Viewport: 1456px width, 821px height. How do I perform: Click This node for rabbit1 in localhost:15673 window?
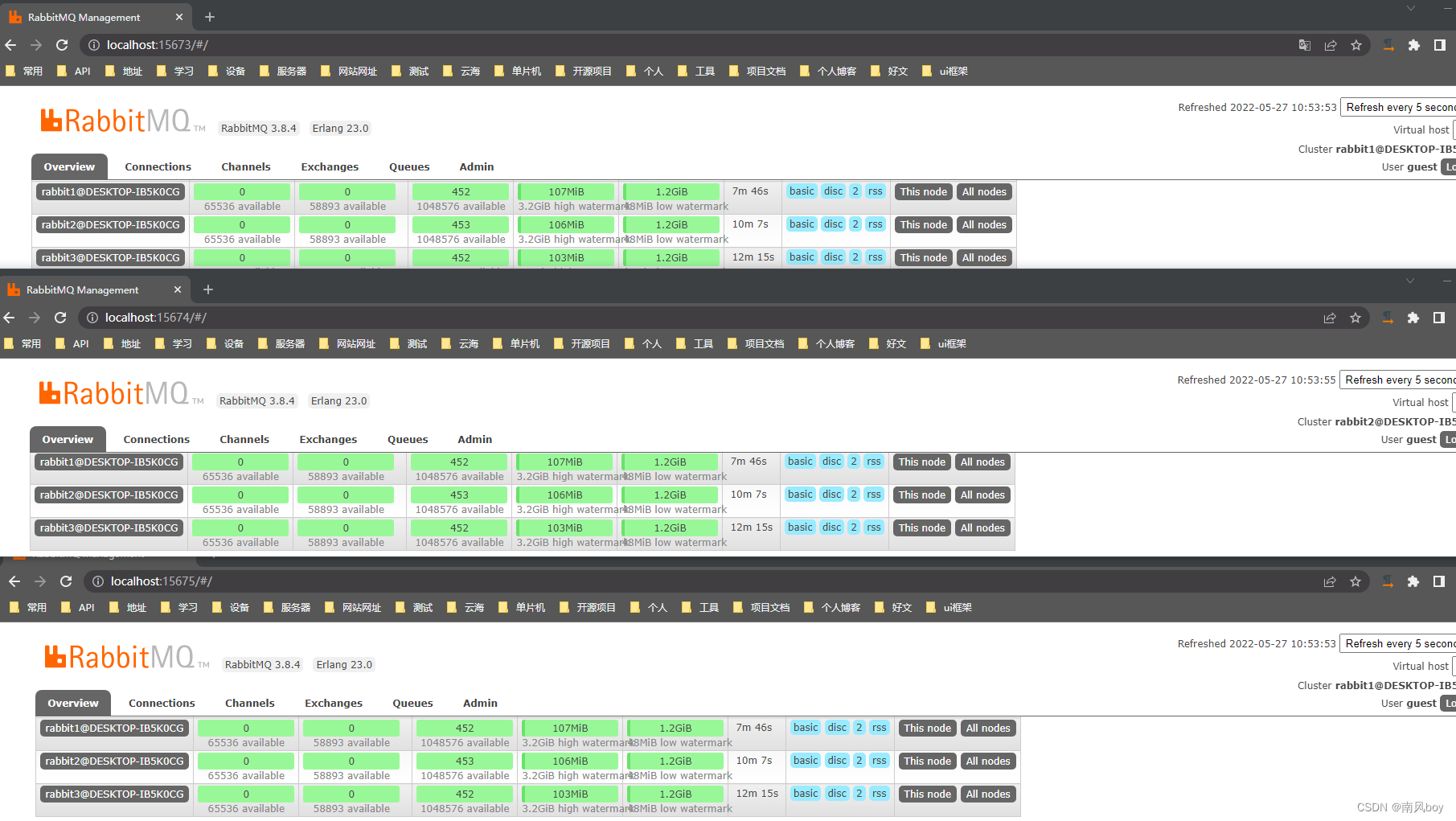[924, 192]
